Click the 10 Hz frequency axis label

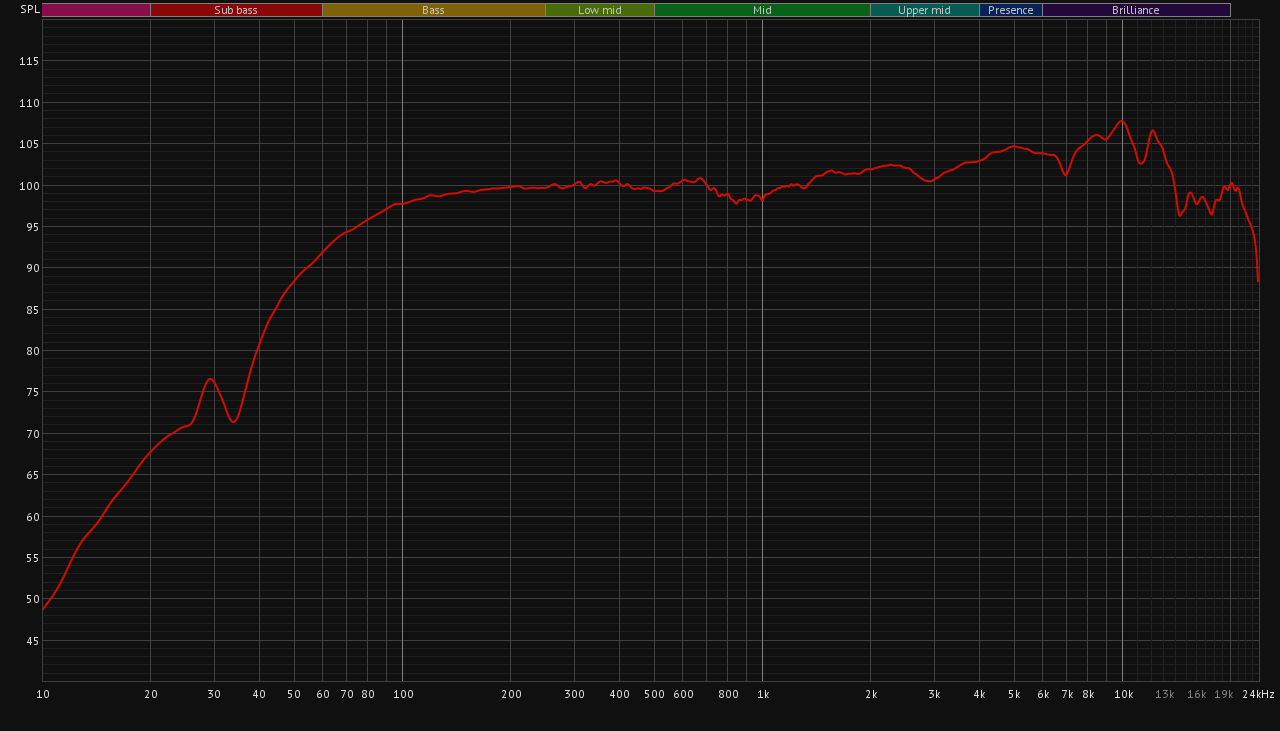tap(43, 694)
